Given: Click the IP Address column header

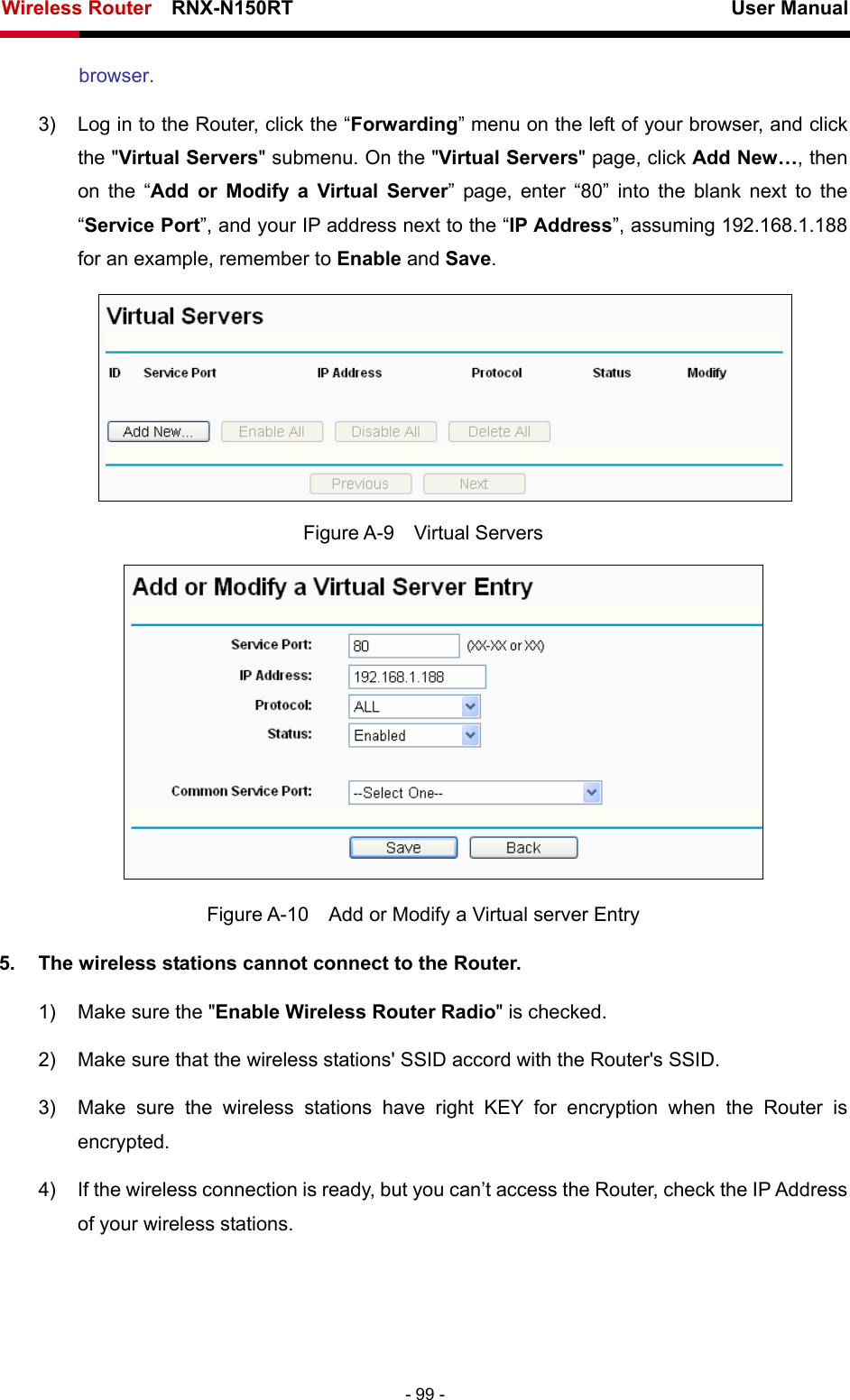Looking at the screenshot, I should click(x=349, y=373).
